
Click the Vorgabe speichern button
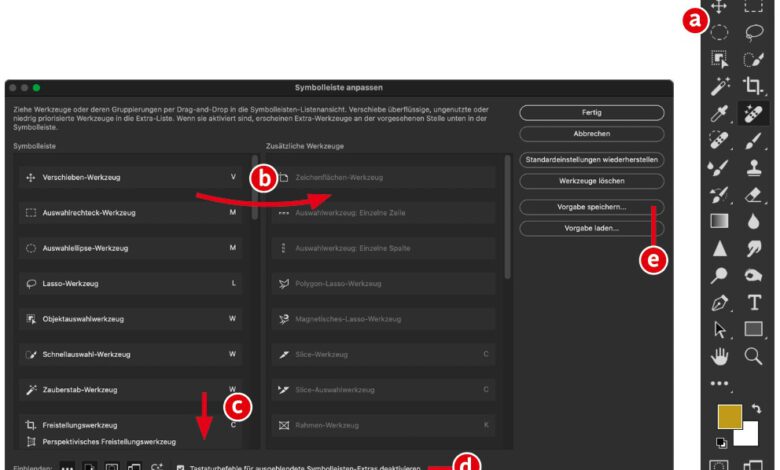[591, 207]
